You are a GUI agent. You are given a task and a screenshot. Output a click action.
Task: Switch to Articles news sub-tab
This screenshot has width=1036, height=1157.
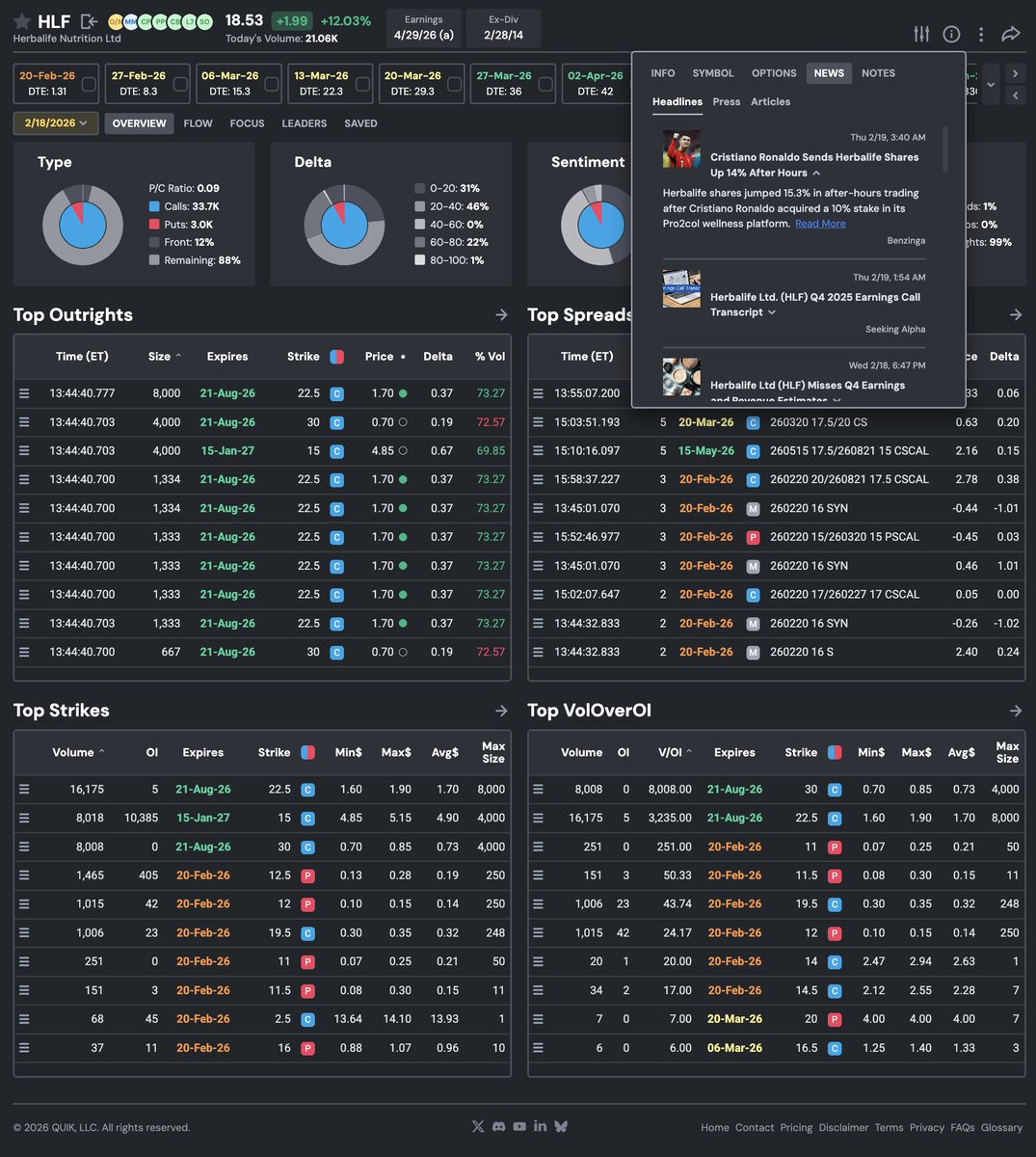tap(771, 101)
